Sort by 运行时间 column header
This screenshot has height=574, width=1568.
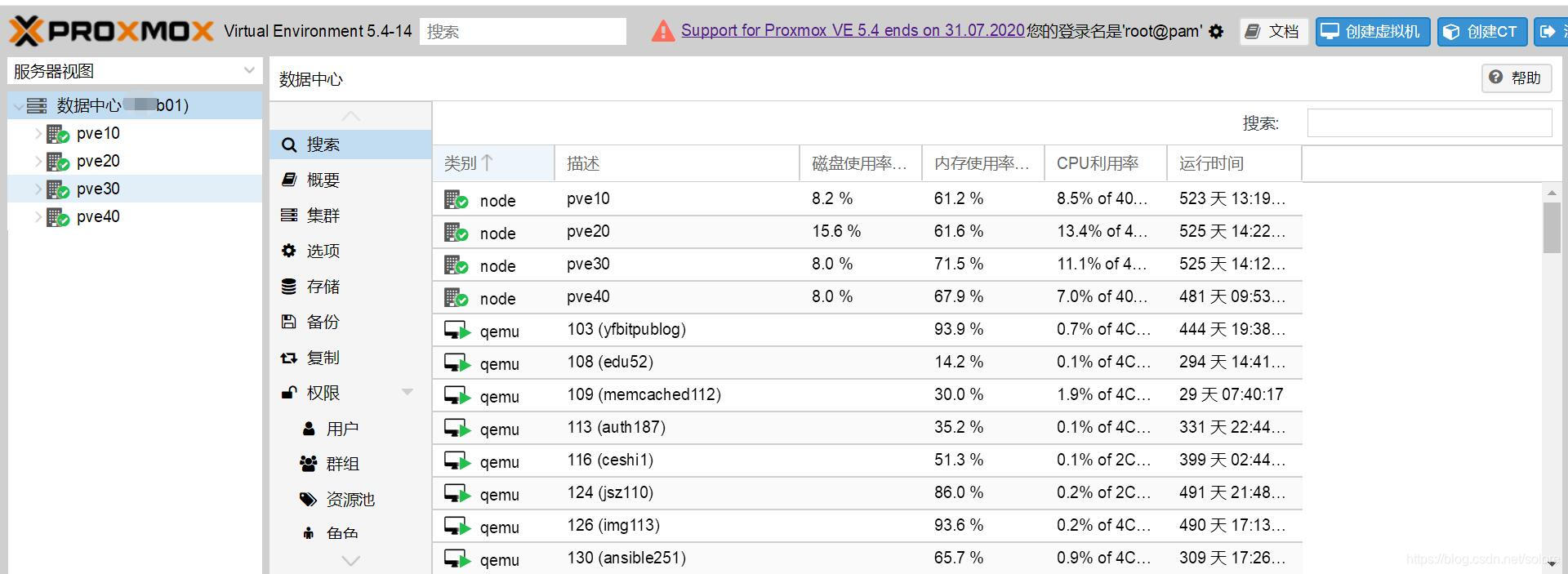1234,163
